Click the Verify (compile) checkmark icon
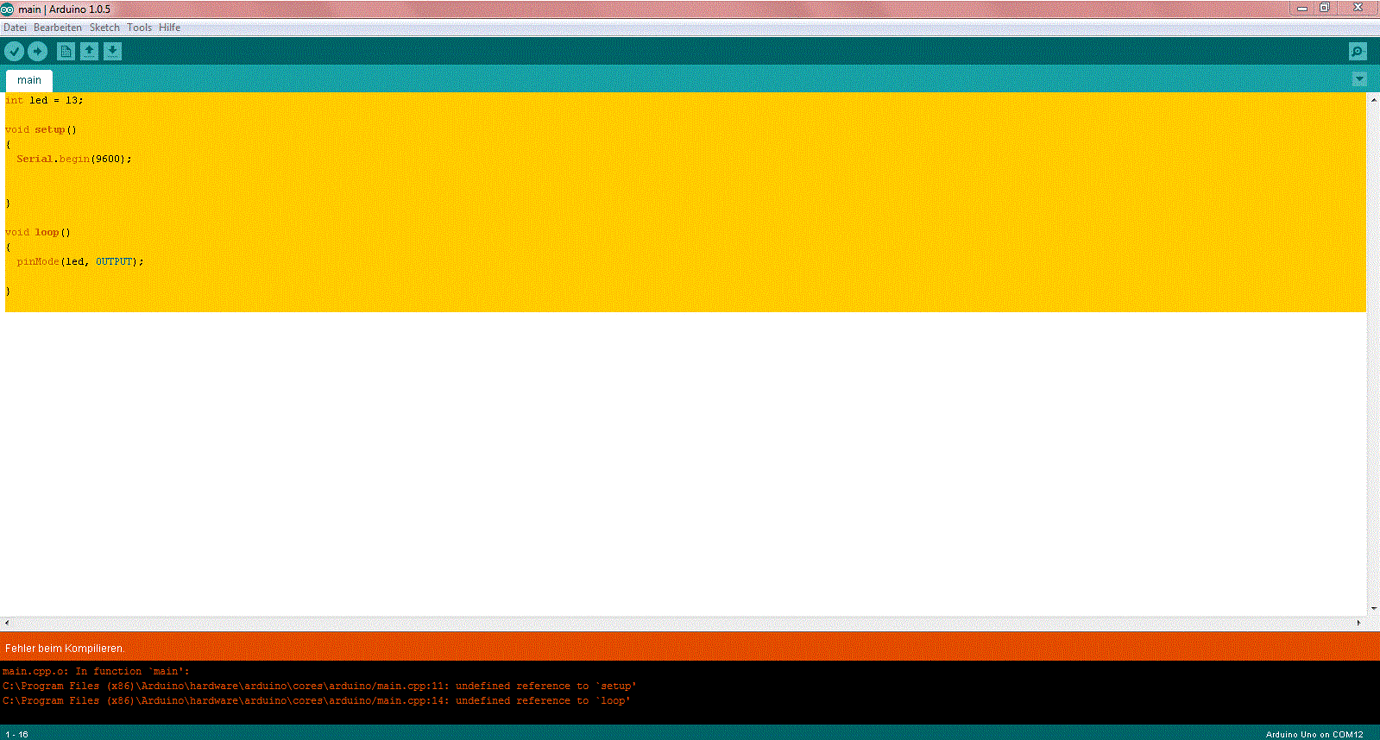 [14, 50]
